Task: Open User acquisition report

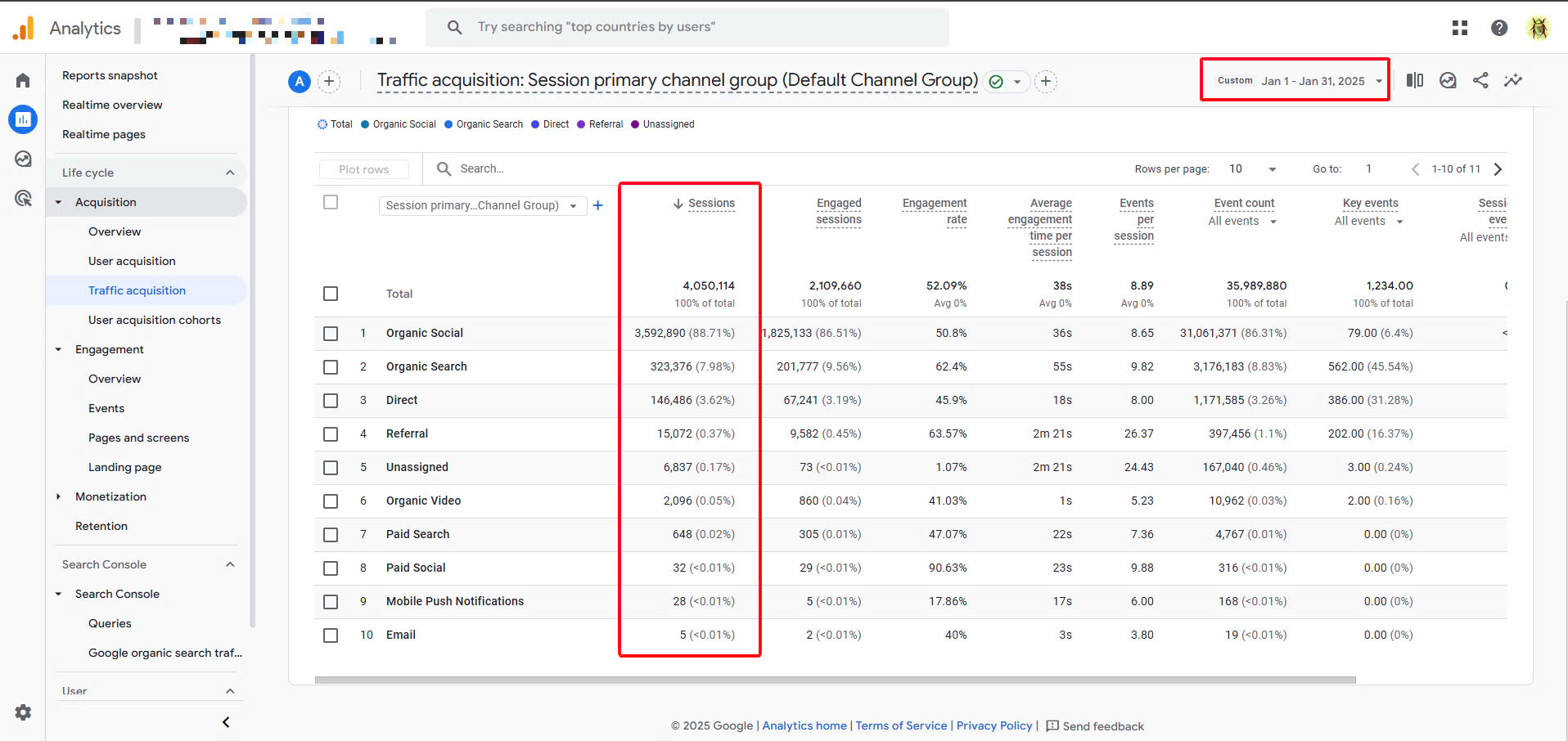Action: point(132,261)
